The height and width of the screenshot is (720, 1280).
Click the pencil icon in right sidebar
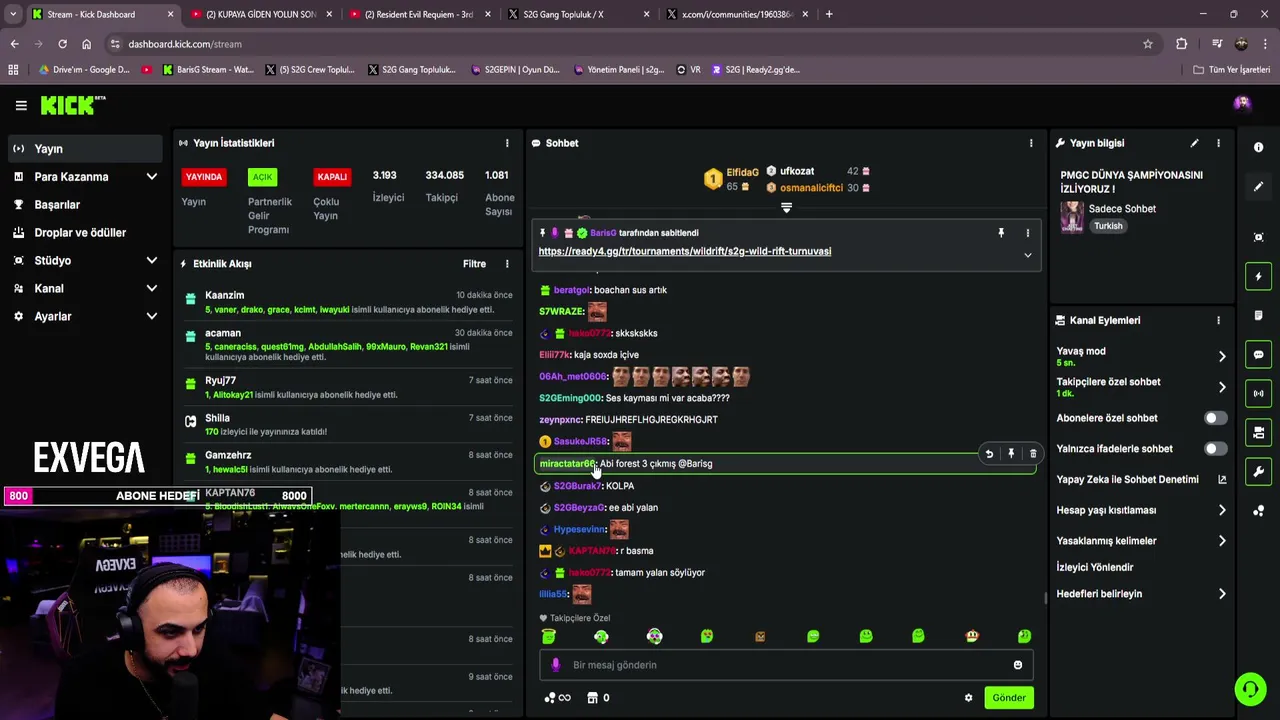coord(1258,186)
